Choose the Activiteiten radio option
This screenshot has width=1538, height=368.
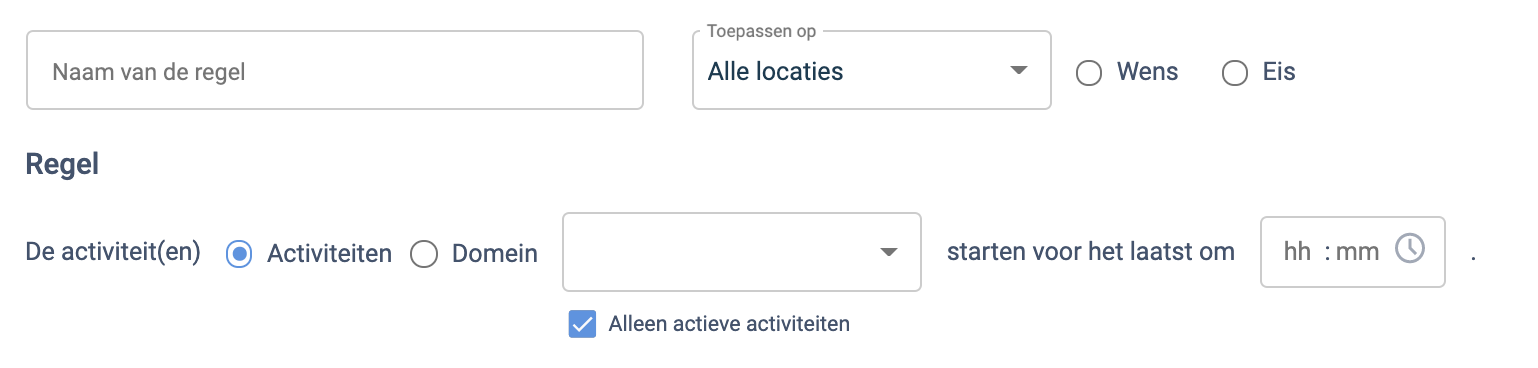[x=240, y=254]
